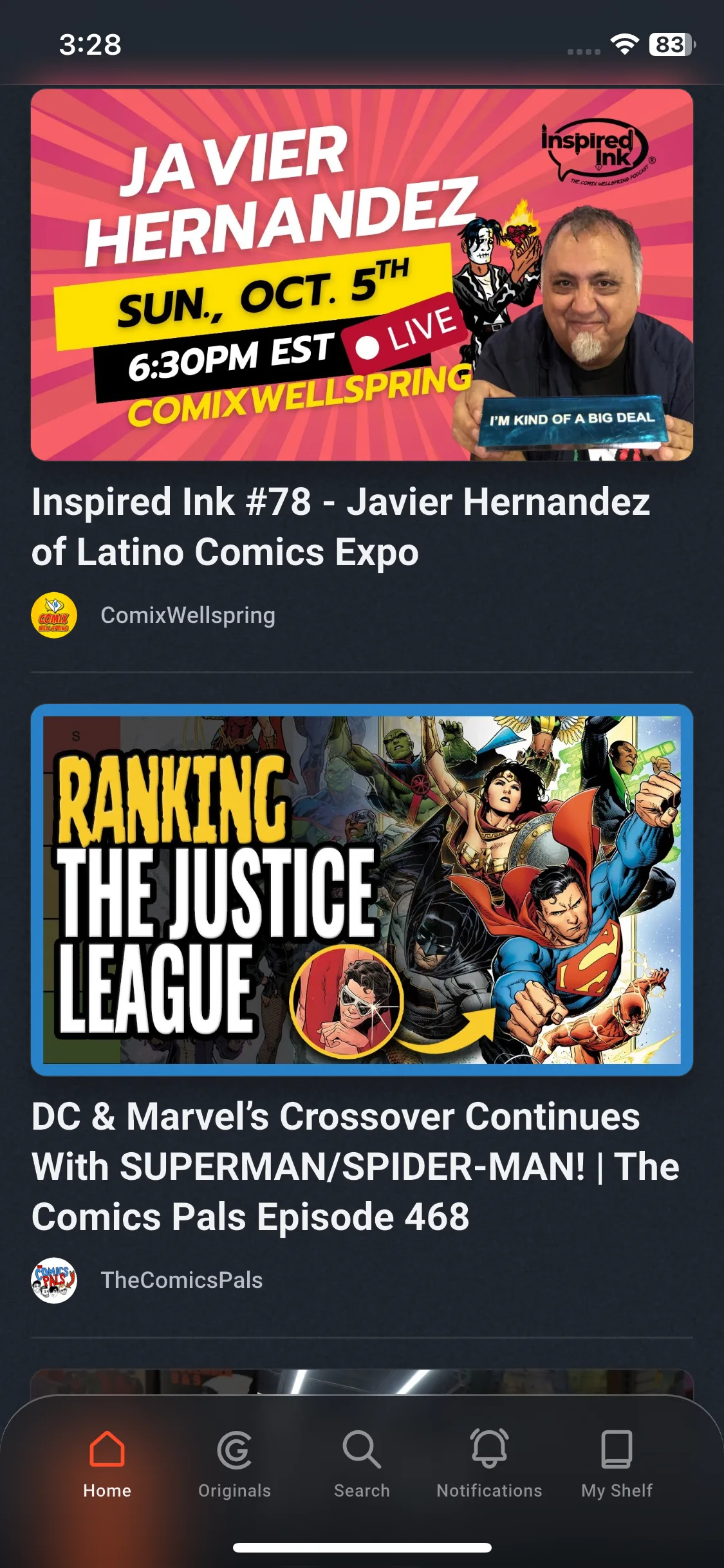Tap the battery indicator in status bar
This screenshot has height=1568, width=724.
tap(673, 44)
